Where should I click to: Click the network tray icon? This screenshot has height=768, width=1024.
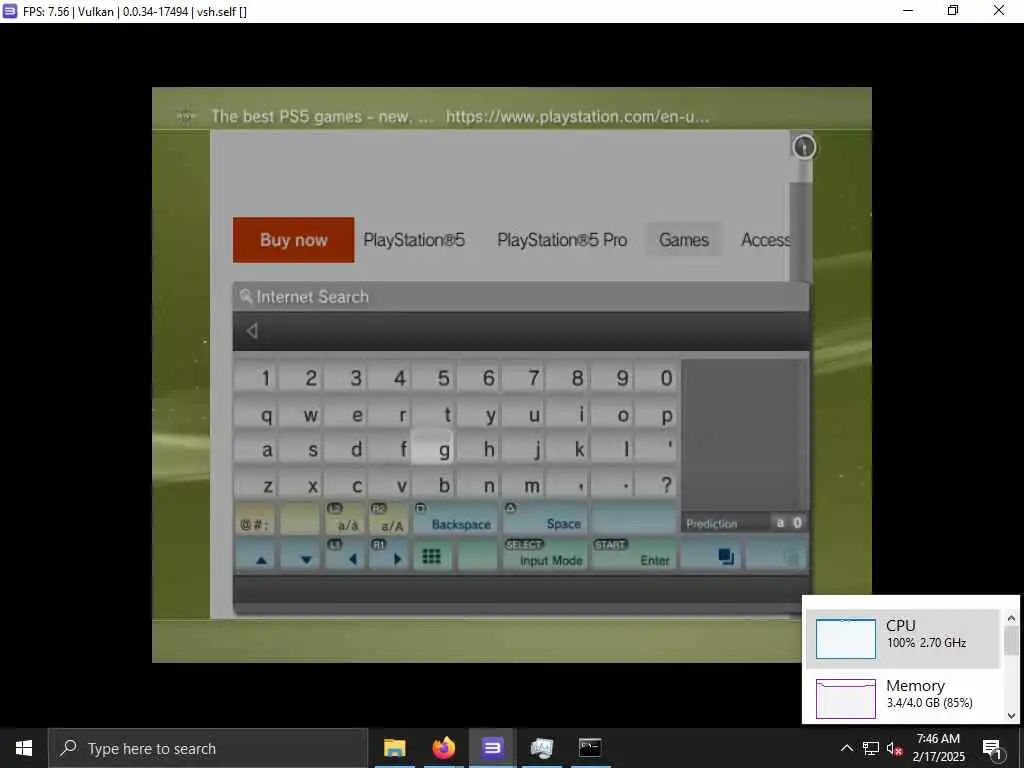pyautogui.click(x=871, y=748)
